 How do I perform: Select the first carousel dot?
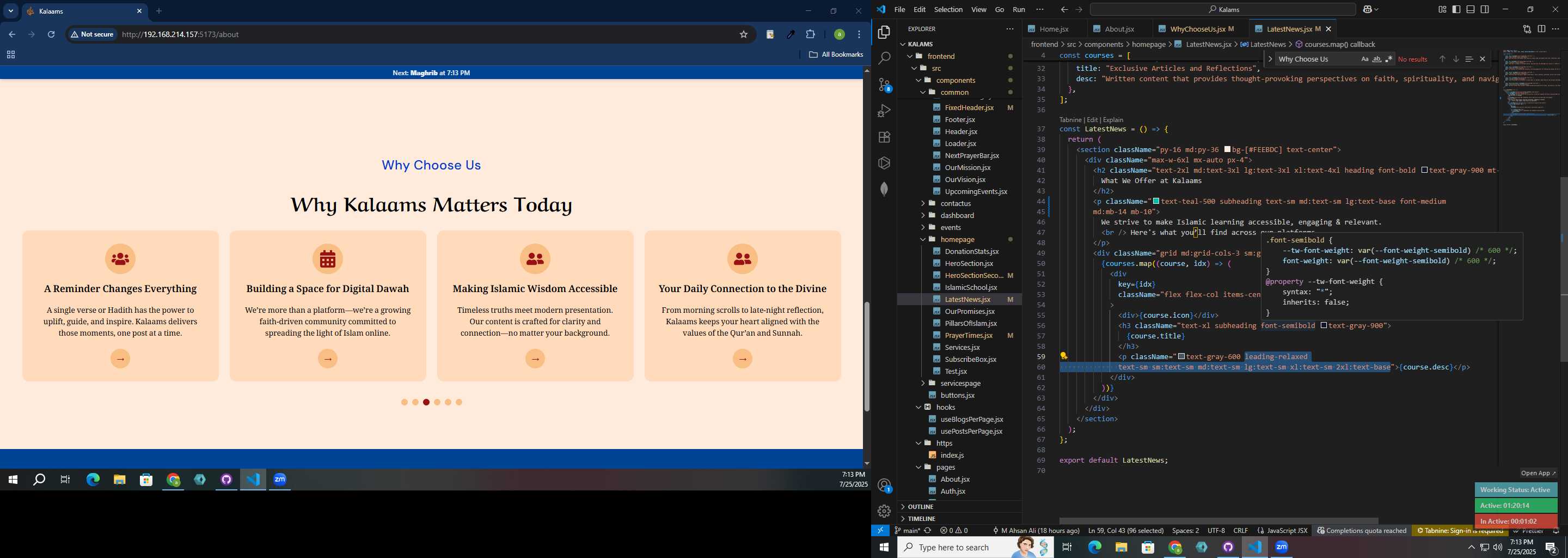(x=404, y=403)
